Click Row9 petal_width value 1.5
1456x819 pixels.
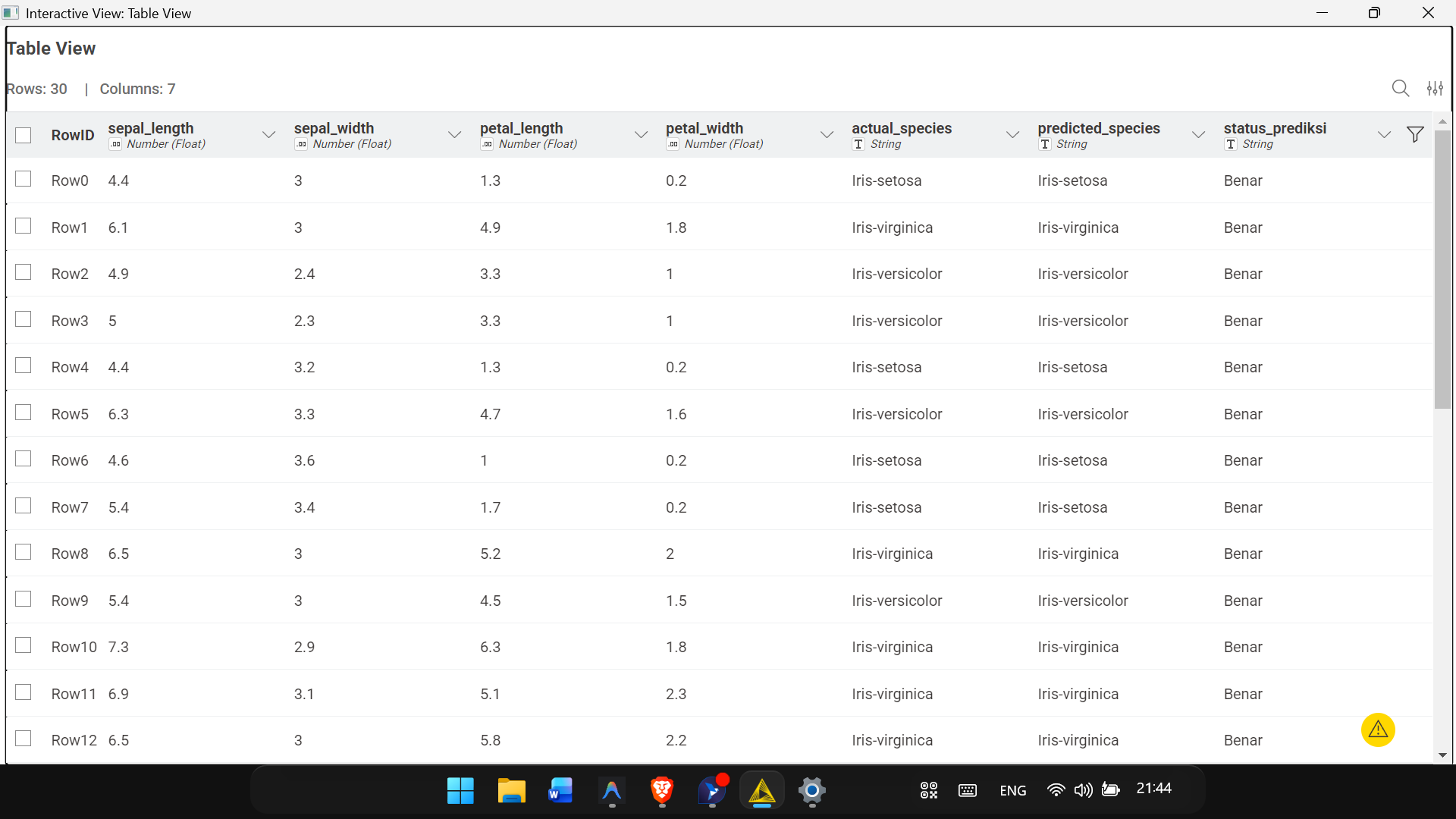676,601
